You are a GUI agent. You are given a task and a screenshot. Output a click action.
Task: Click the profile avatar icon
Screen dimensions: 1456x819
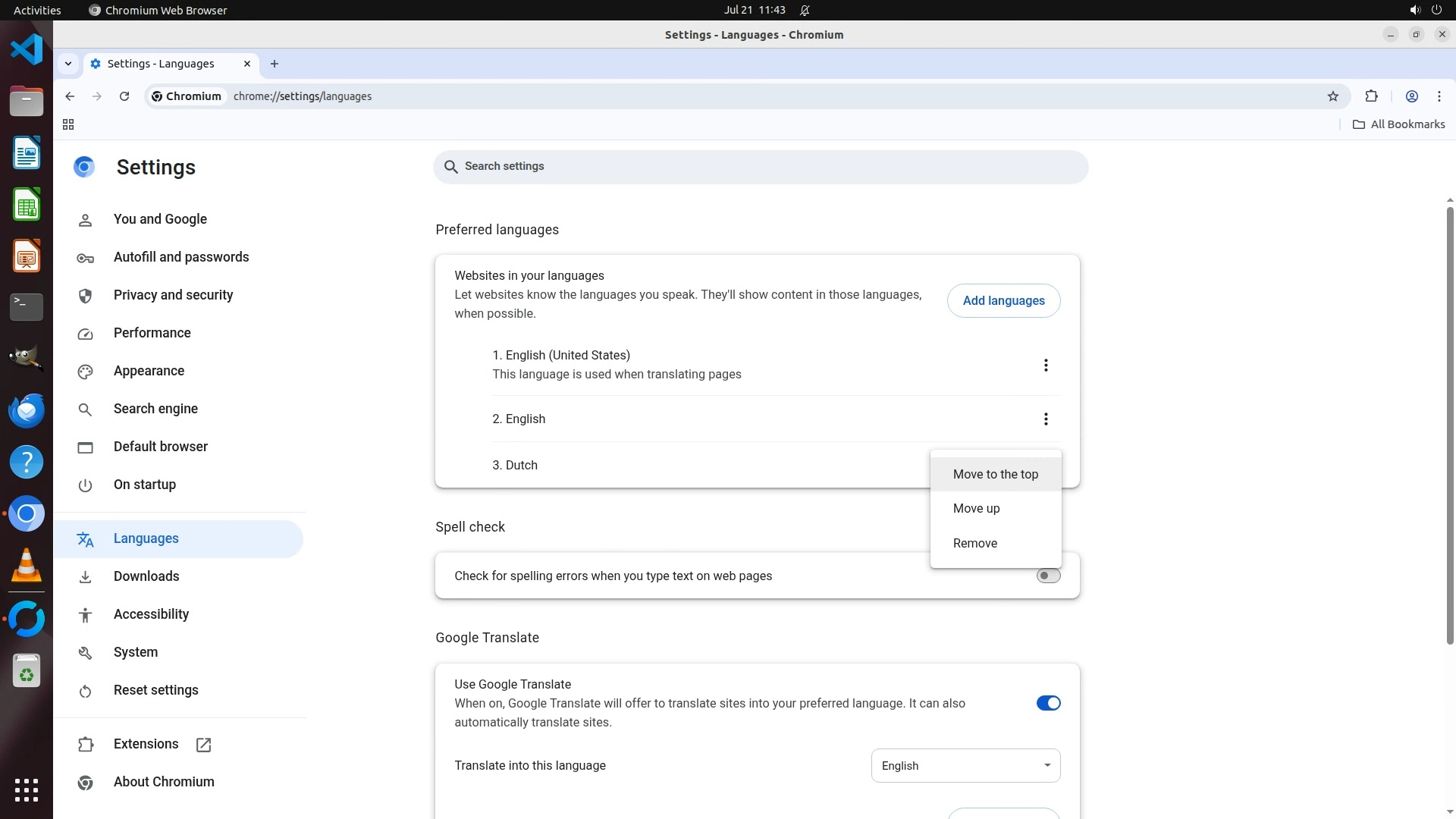(x=1411, y=96)
